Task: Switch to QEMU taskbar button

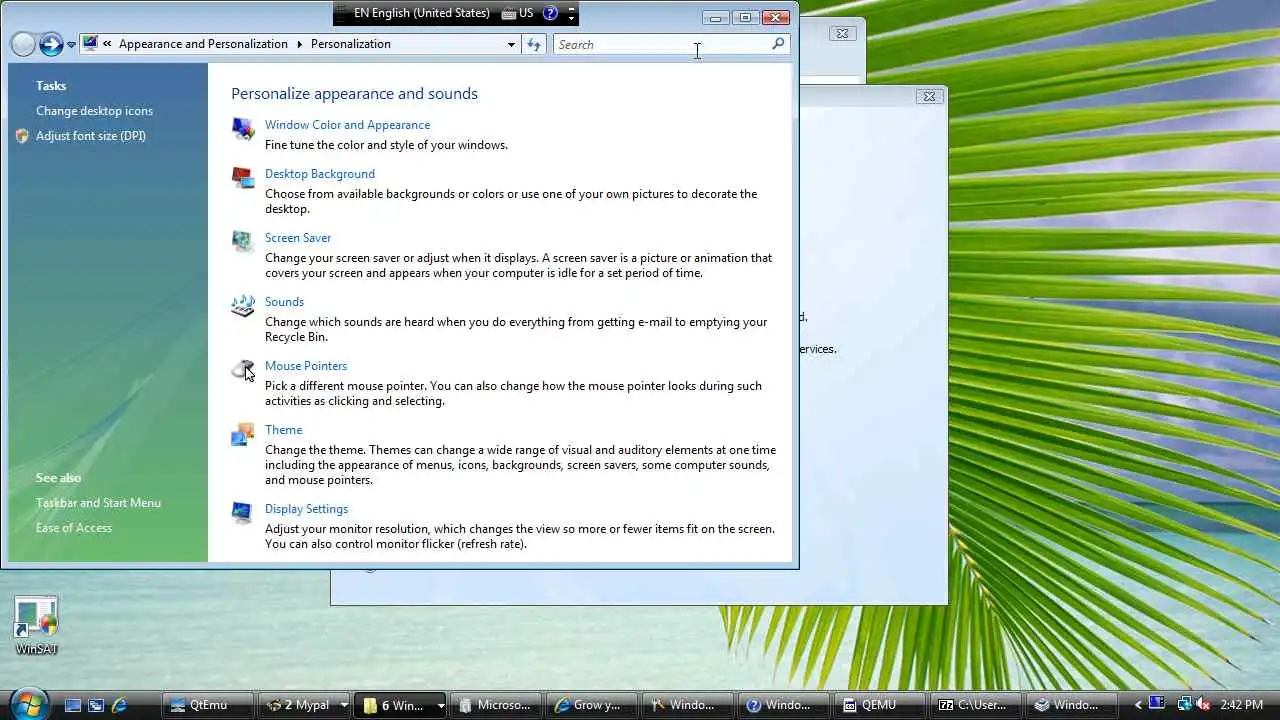Action: coord(880,705)
